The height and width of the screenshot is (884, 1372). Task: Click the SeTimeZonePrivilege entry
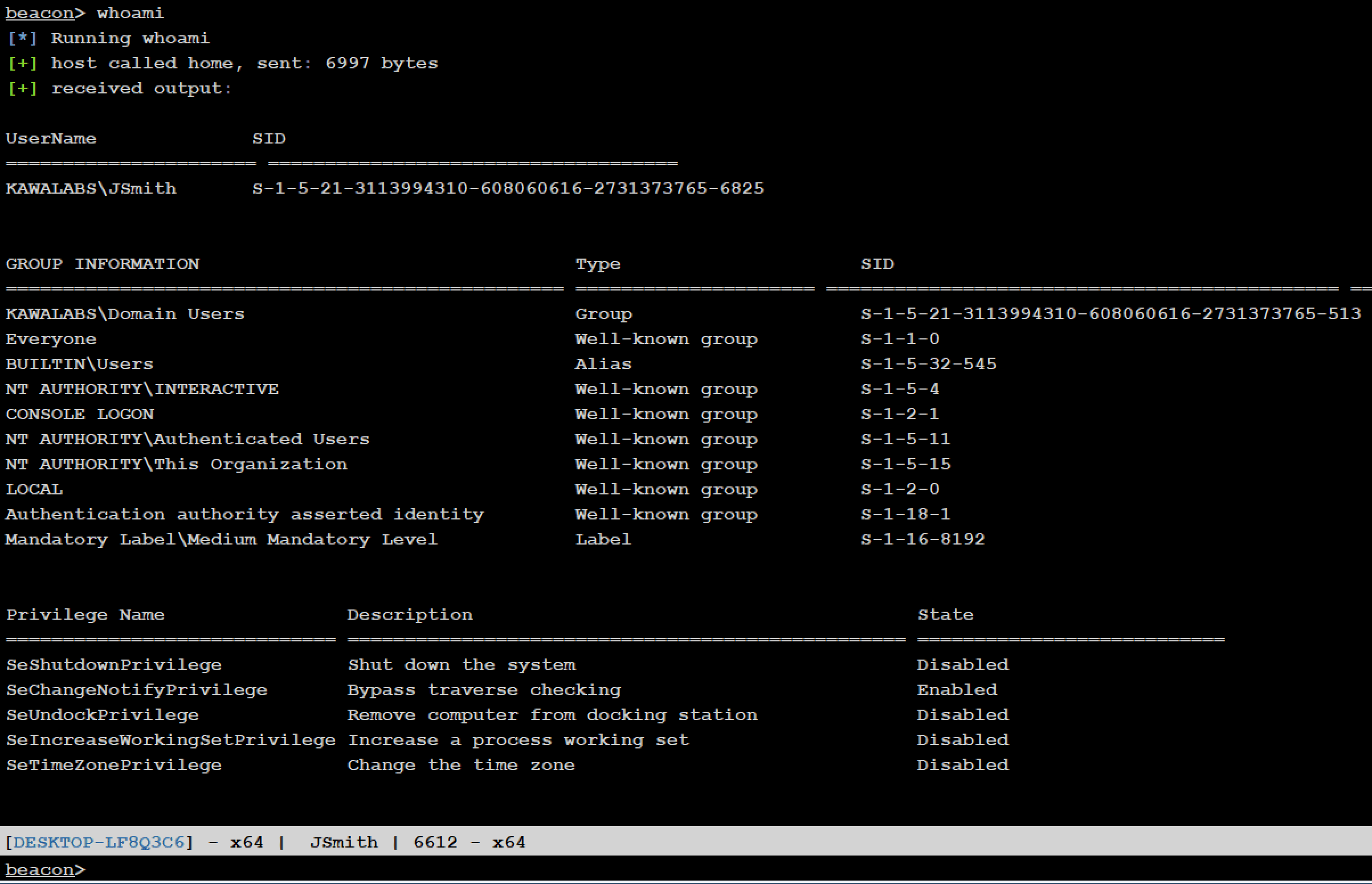click(x=113, y=764)
